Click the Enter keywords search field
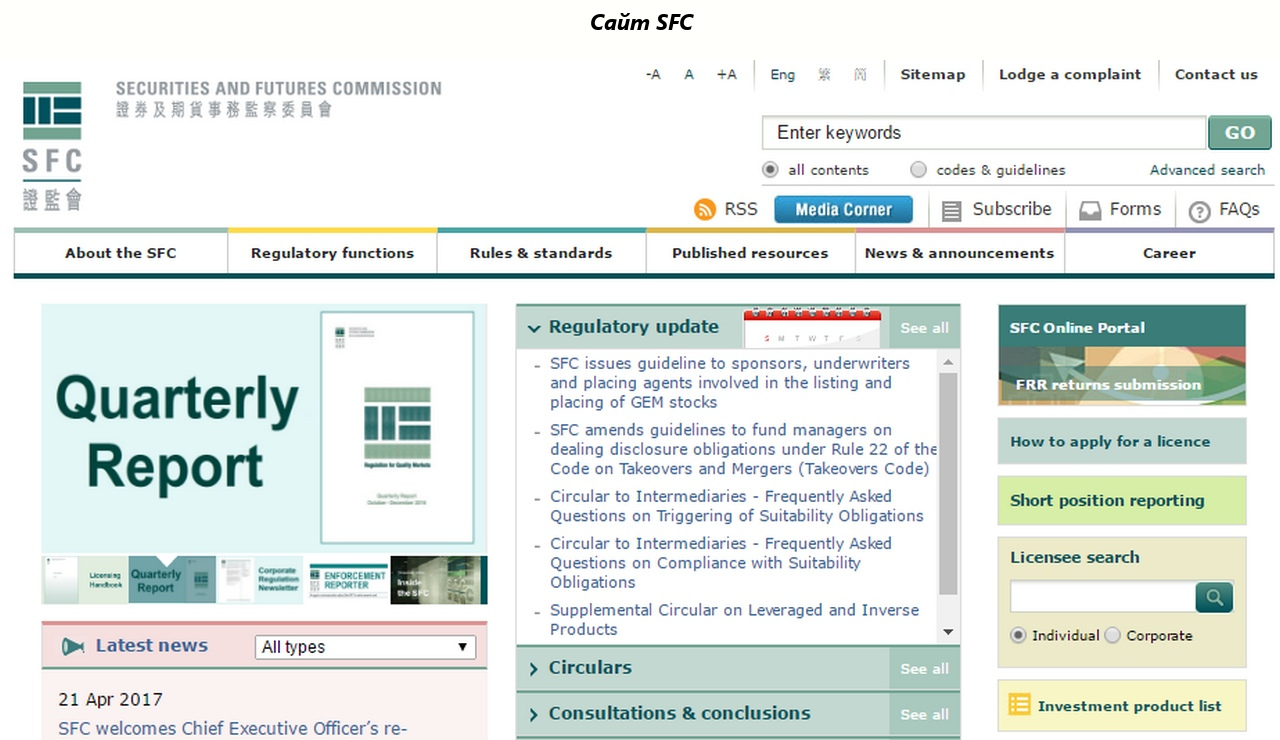The image size is (1280, 740). 984,133
